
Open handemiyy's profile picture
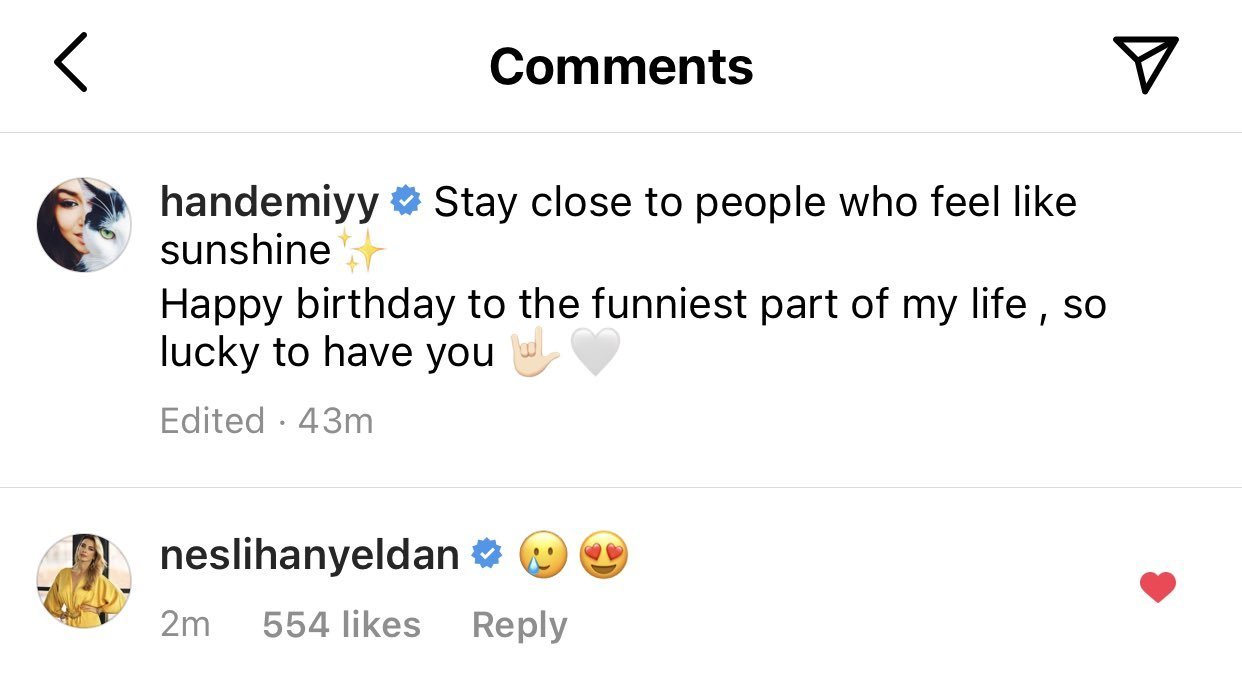coord(84,226)
